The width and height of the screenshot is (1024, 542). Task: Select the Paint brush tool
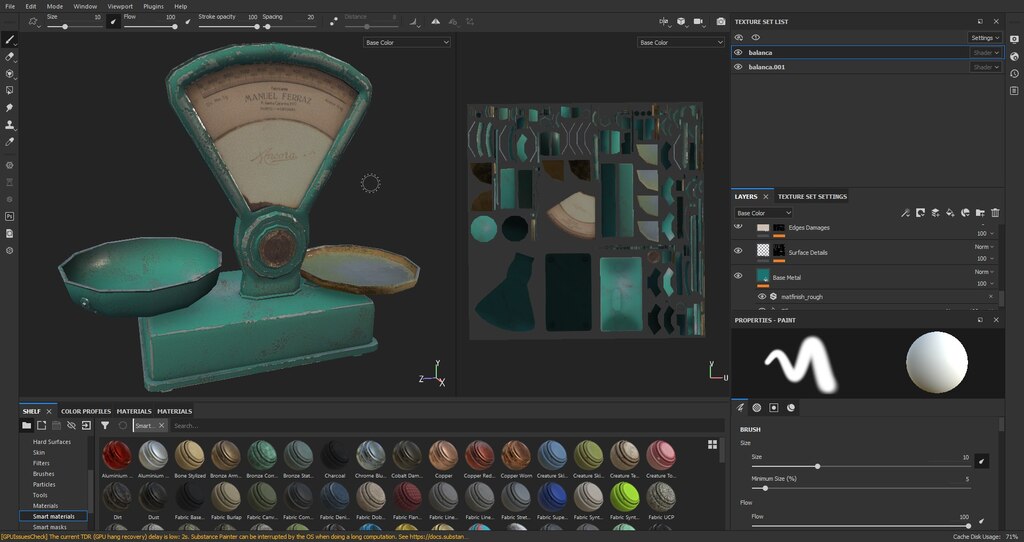tap(9, 39)
